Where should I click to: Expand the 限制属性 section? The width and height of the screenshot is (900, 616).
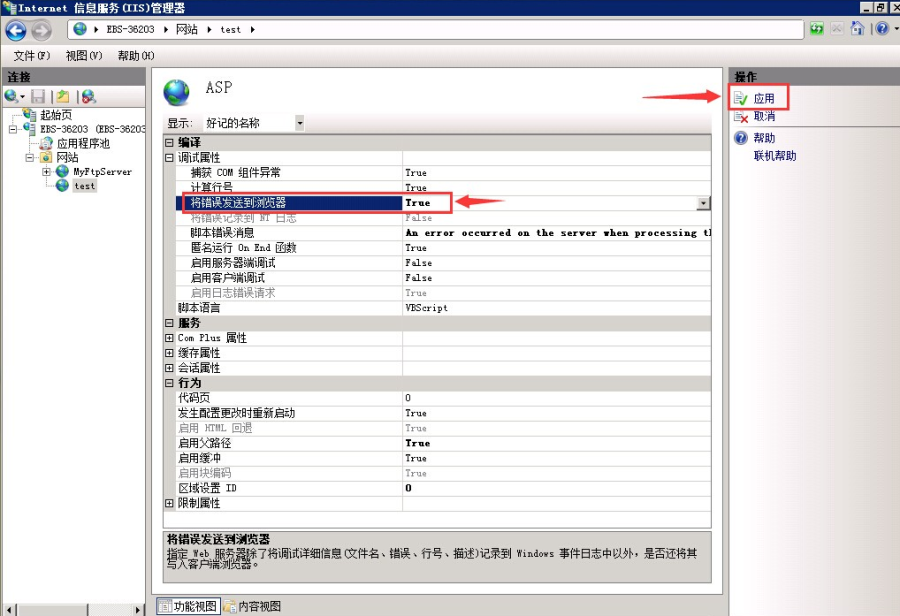coord(169,503)
